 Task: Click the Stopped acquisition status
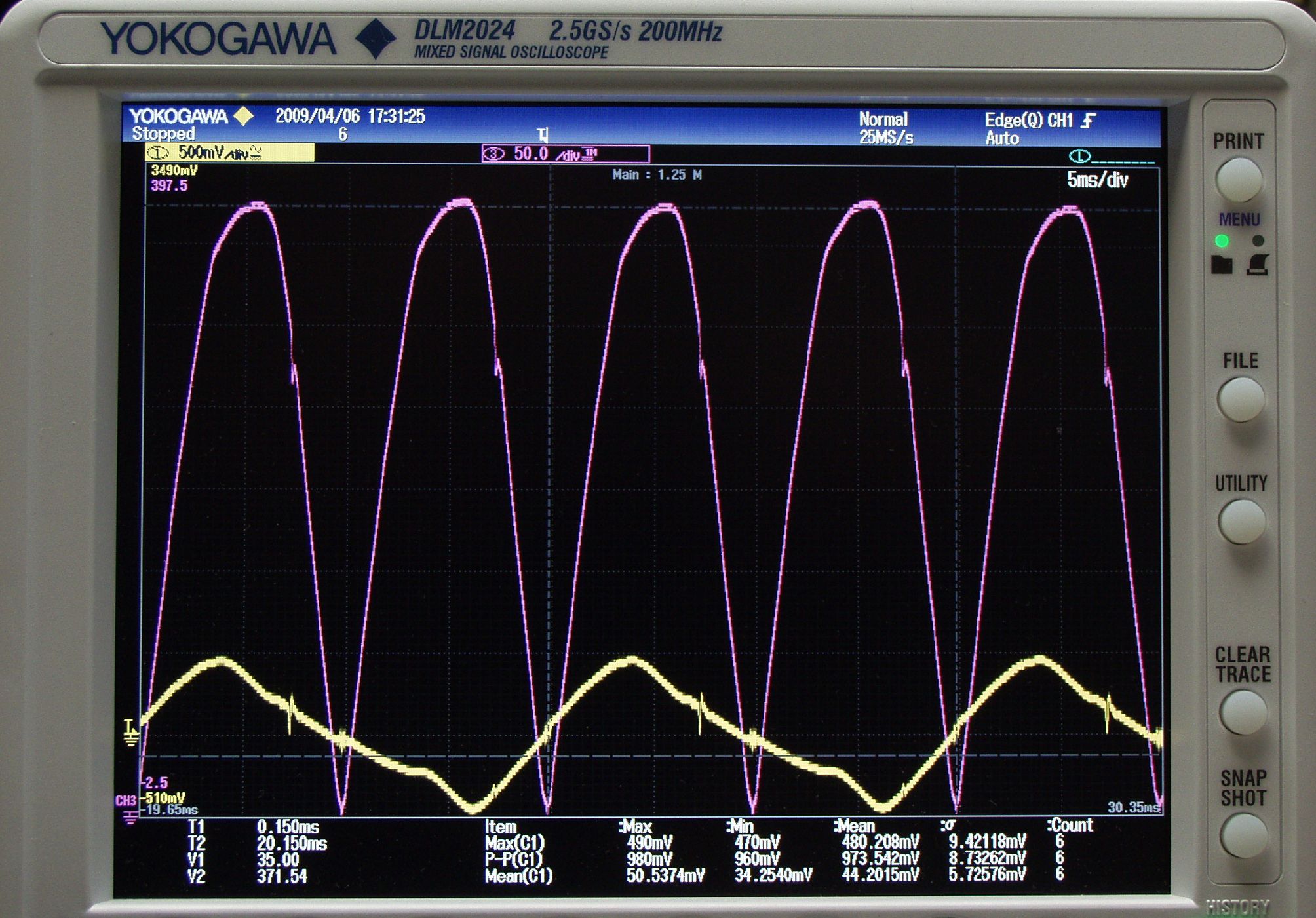tap(163, 134)
